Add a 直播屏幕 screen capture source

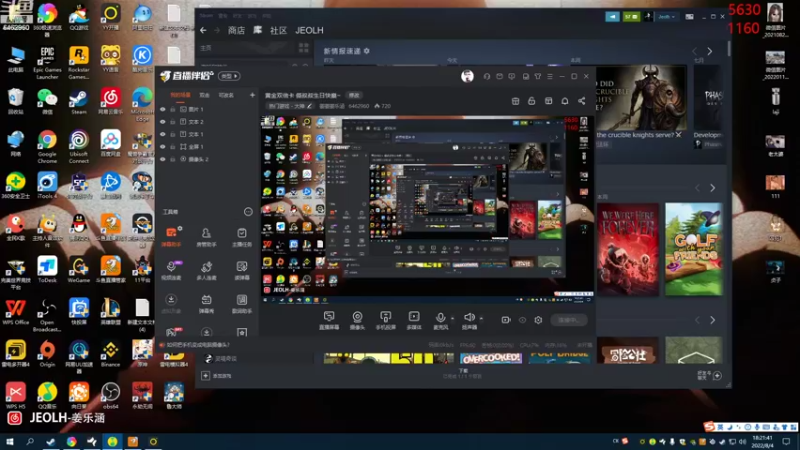click(329, 320)
